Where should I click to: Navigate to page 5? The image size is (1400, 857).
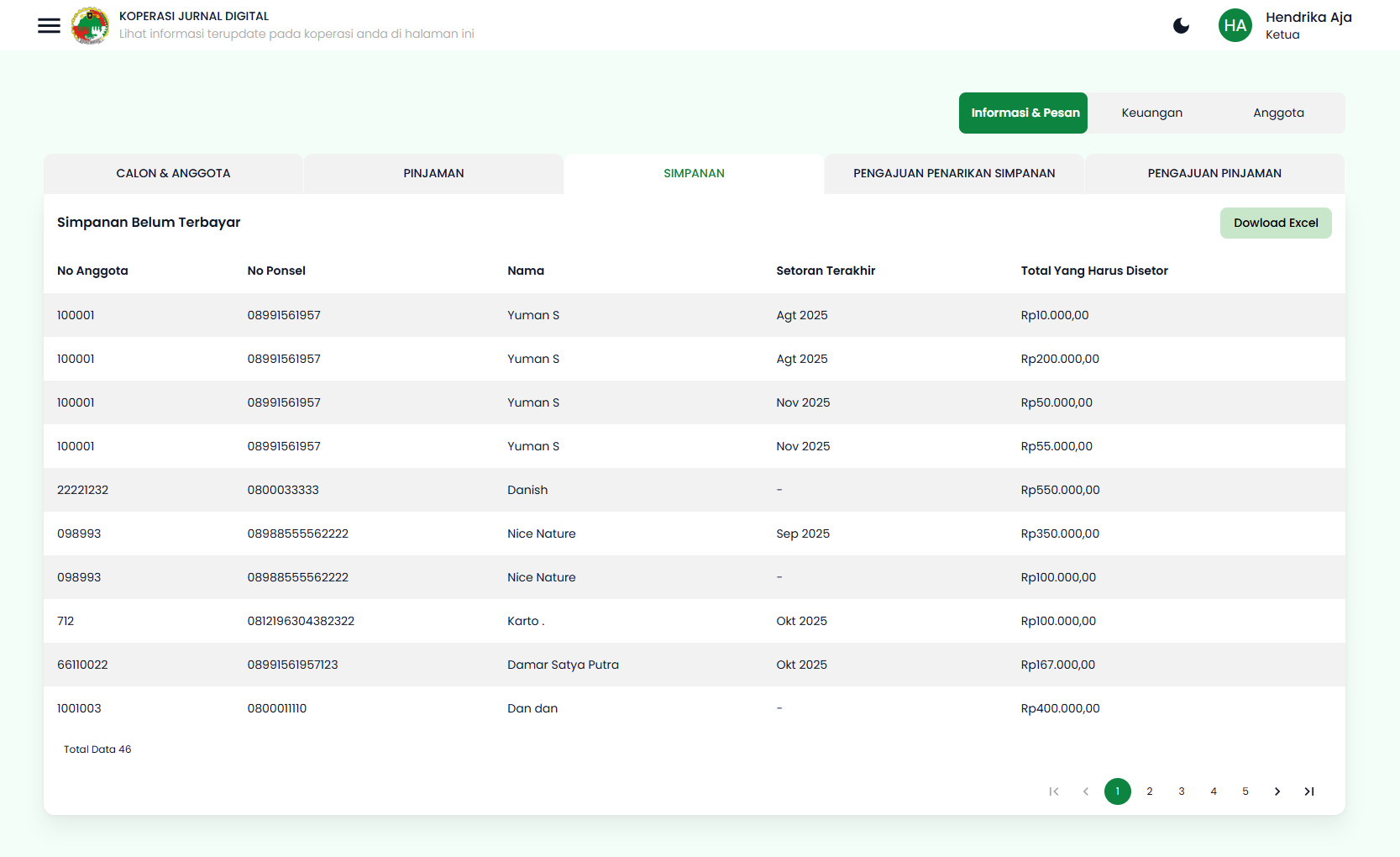1245,791
